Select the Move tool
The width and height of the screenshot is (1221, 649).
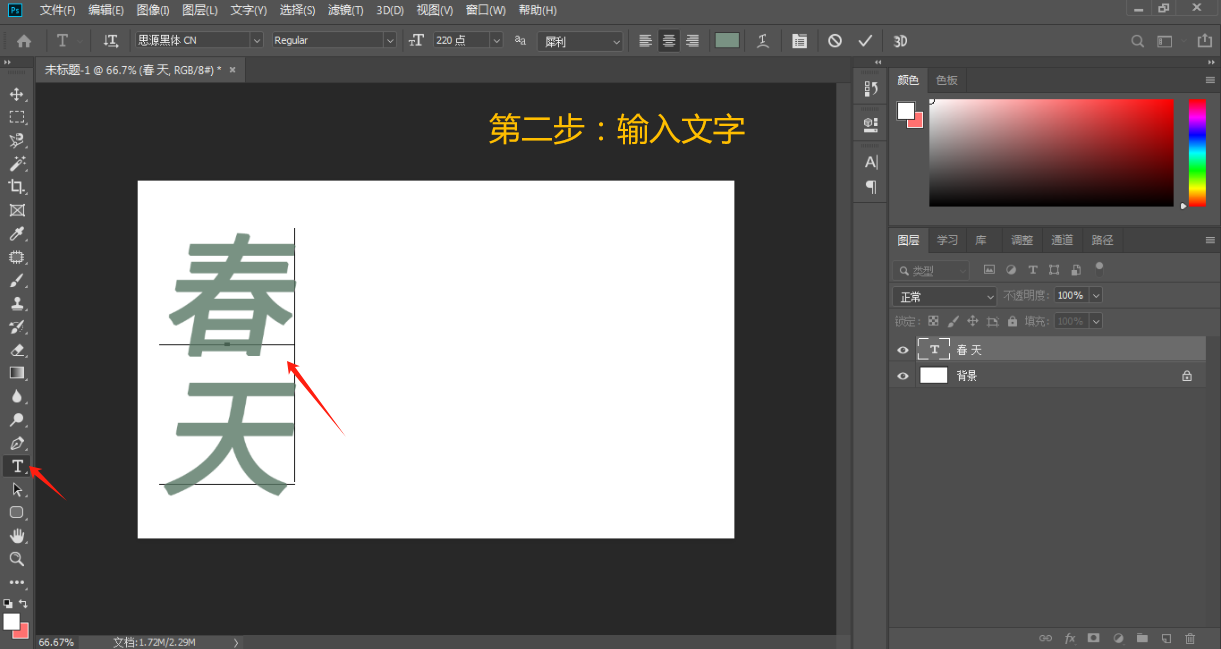coord(17,94)
